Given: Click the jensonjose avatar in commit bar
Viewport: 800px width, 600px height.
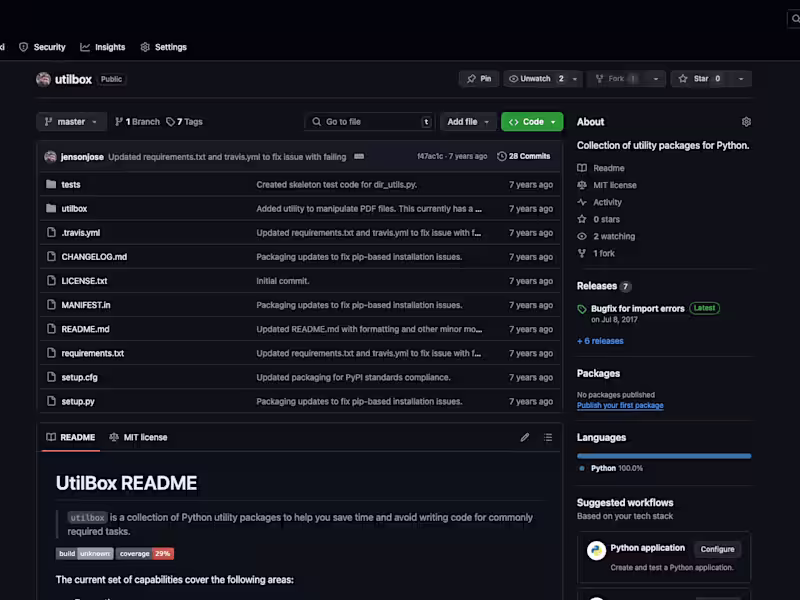Looking at the screenshot, I should click(50, 156).
